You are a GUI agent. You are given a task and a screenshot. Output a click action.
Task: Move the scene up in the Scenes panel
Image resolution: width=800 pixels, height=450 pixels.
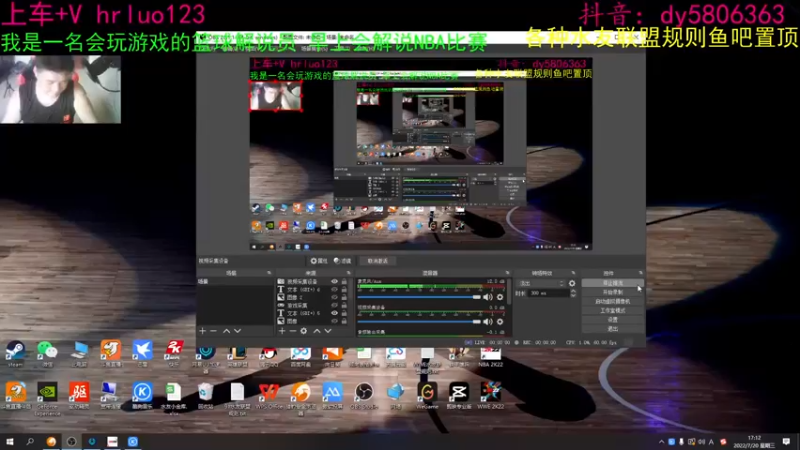click(227, 331)
